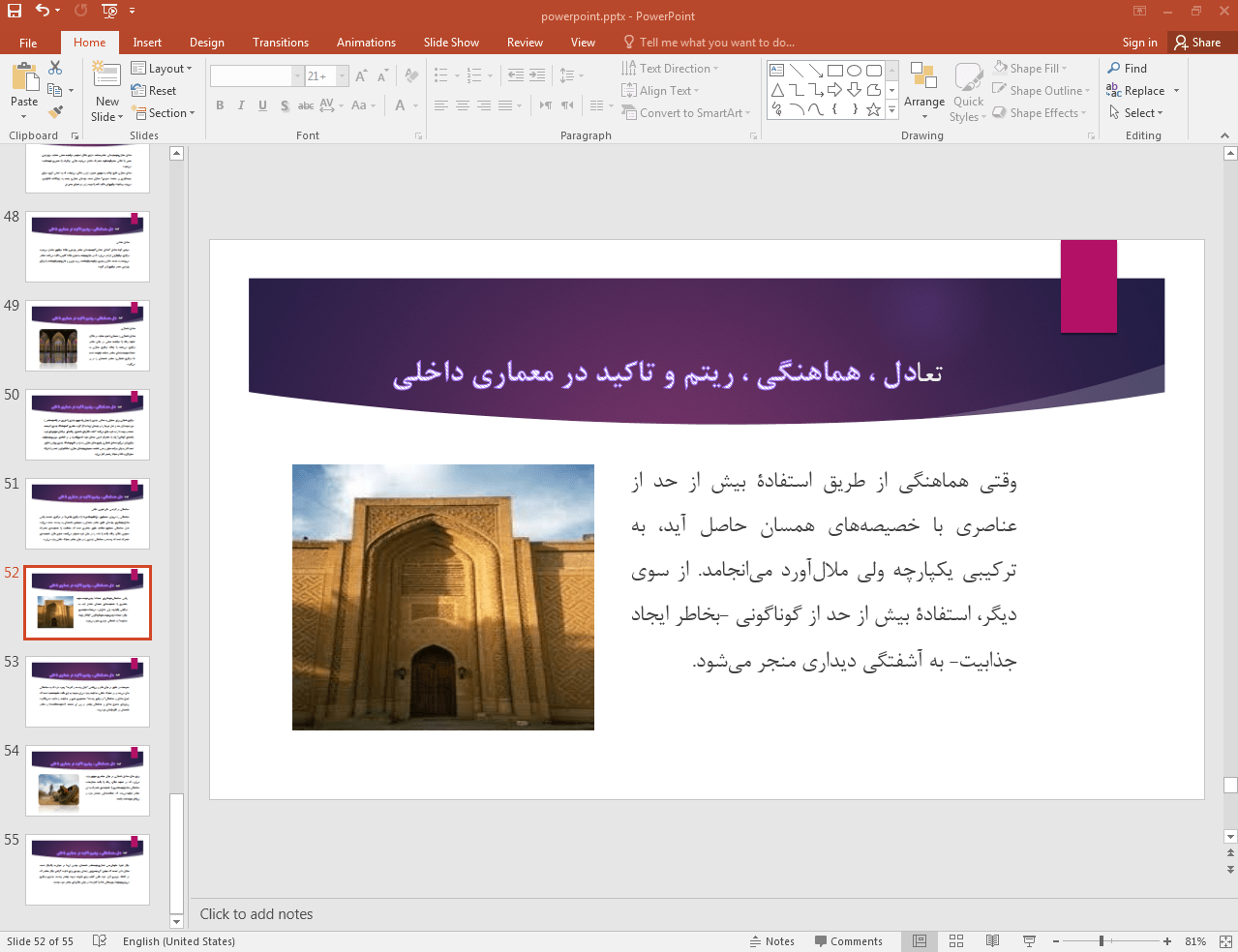Toggle Justify paragraph alignment
This screenshot has height=952, width=1238.
[x=505, y=105]
